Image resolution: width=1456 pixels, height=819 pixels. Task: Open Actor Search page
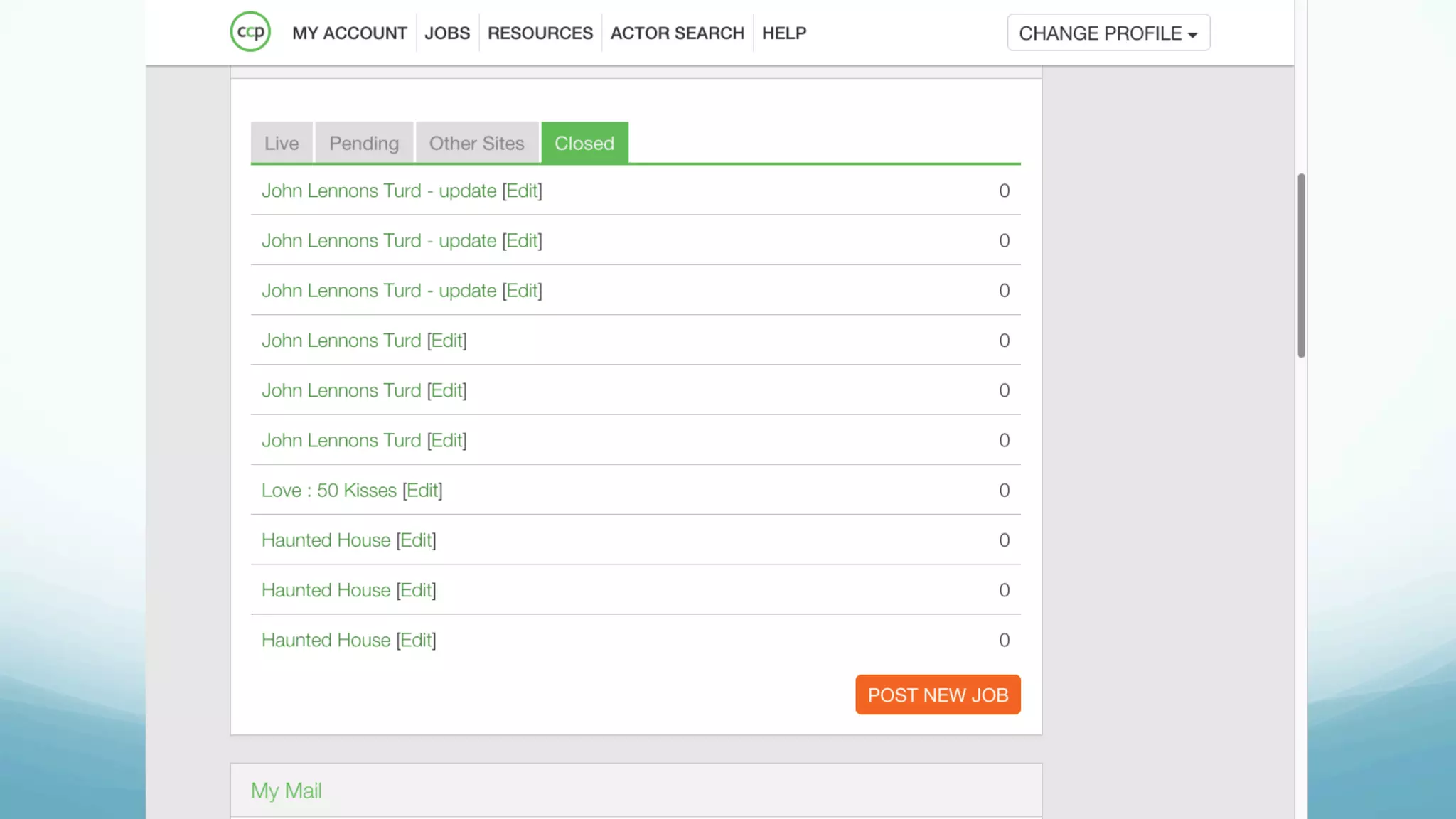[x=677, y=33]
